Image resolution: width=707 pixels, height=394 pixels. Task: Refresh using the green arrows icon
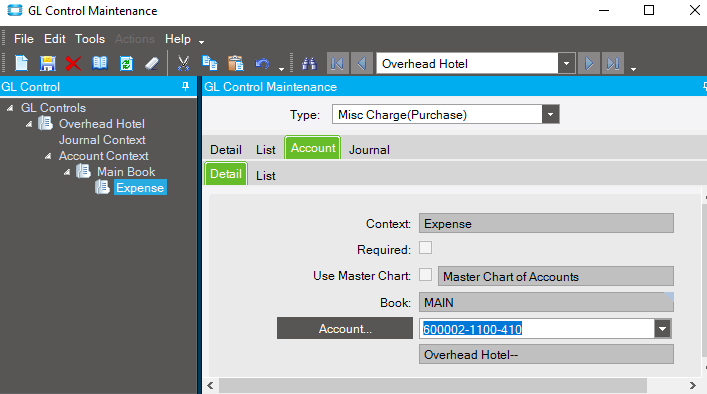pyautogui.click(x=126, y=63)
